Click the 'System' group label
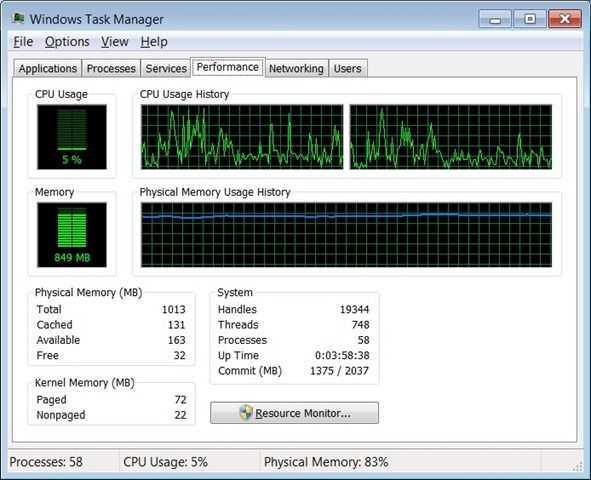This screenshot has width=591, height=480. pyautogui.click(x=235, y=293)
